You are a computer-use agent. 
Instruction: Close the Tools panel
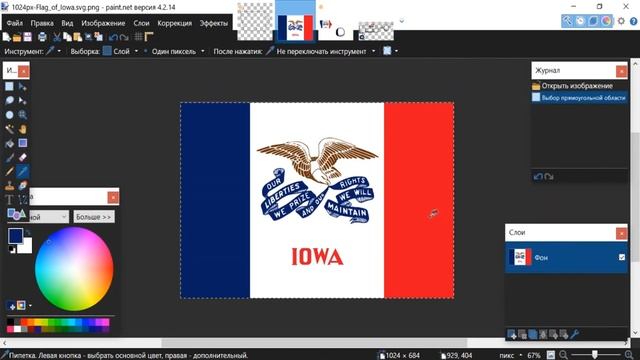[x=24, y=71]
